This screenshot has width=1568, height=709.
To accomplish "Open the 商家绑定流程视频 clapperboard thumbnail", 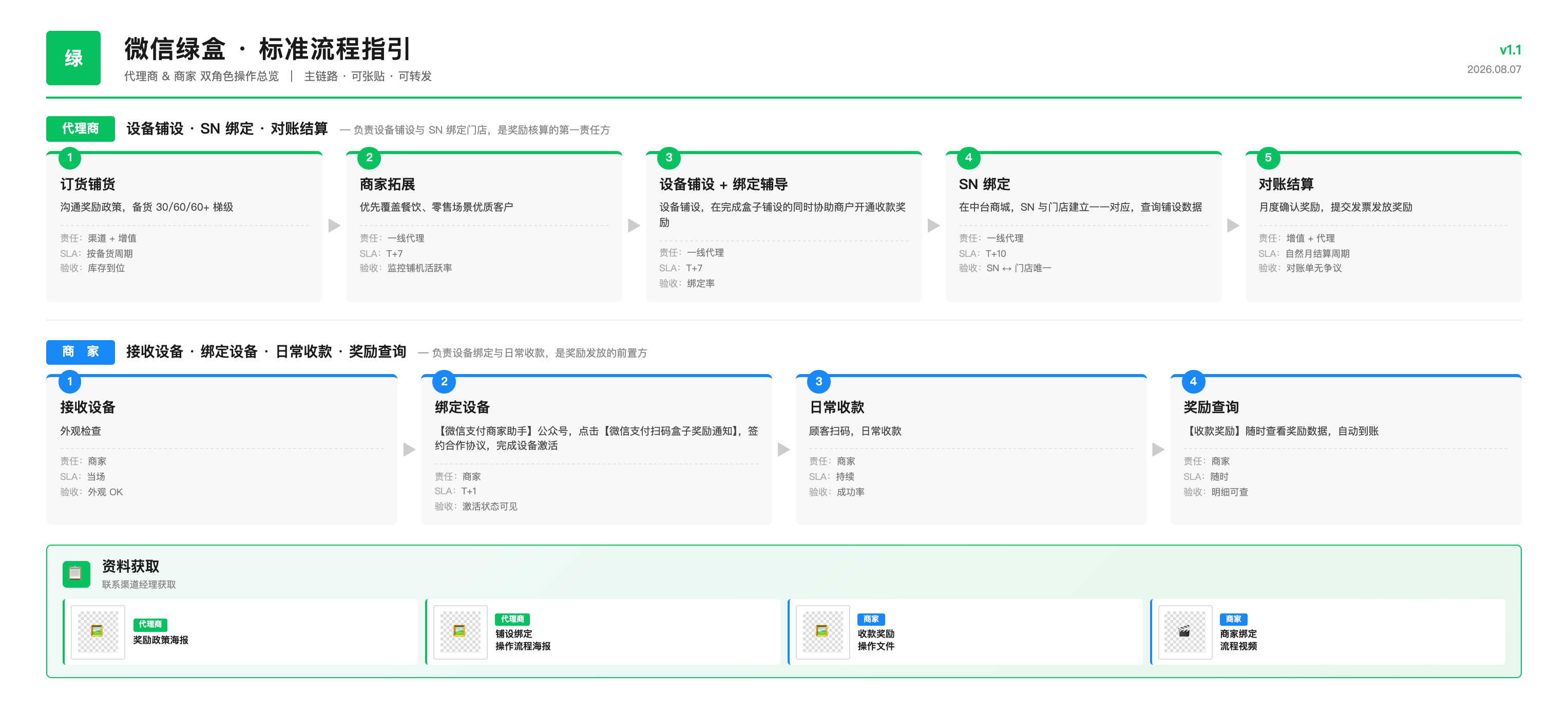I will pyautogui.click(x=1184, y=631).
